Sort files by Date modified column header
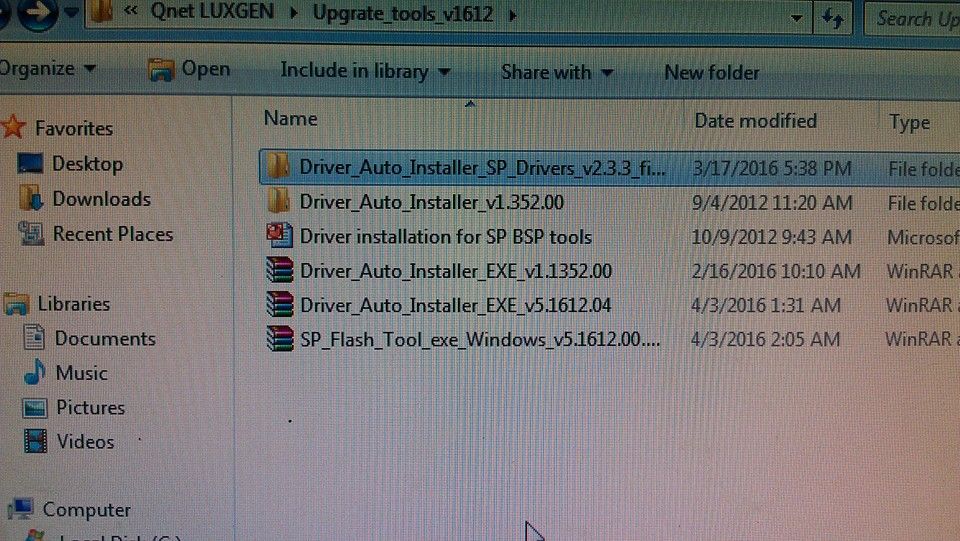The width and height of the screenshot is (960, 541). (x=755, y=121)
